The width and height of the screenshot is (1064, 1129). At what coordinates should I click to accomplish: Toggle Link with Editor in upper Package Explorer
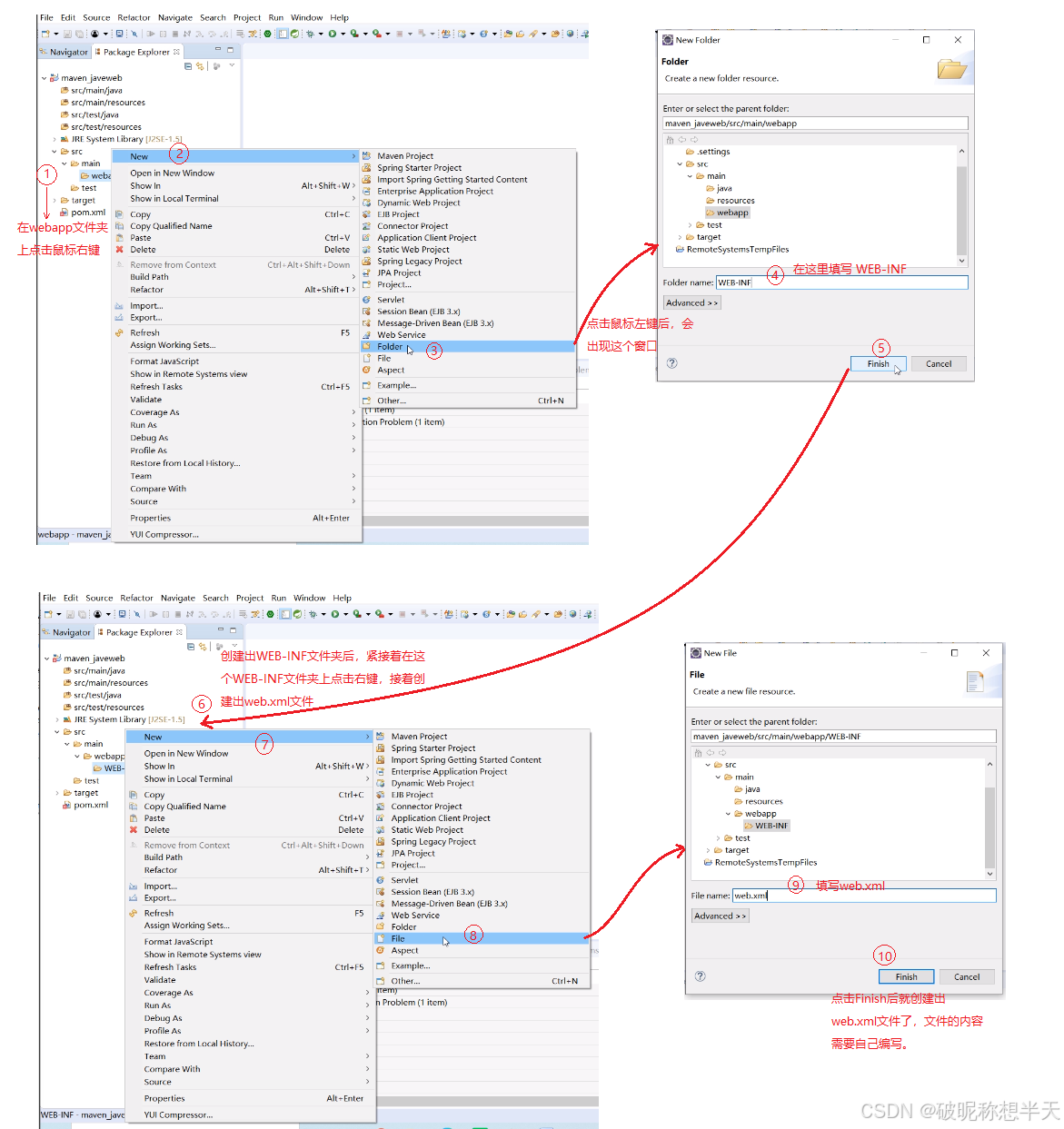point(200,66)
